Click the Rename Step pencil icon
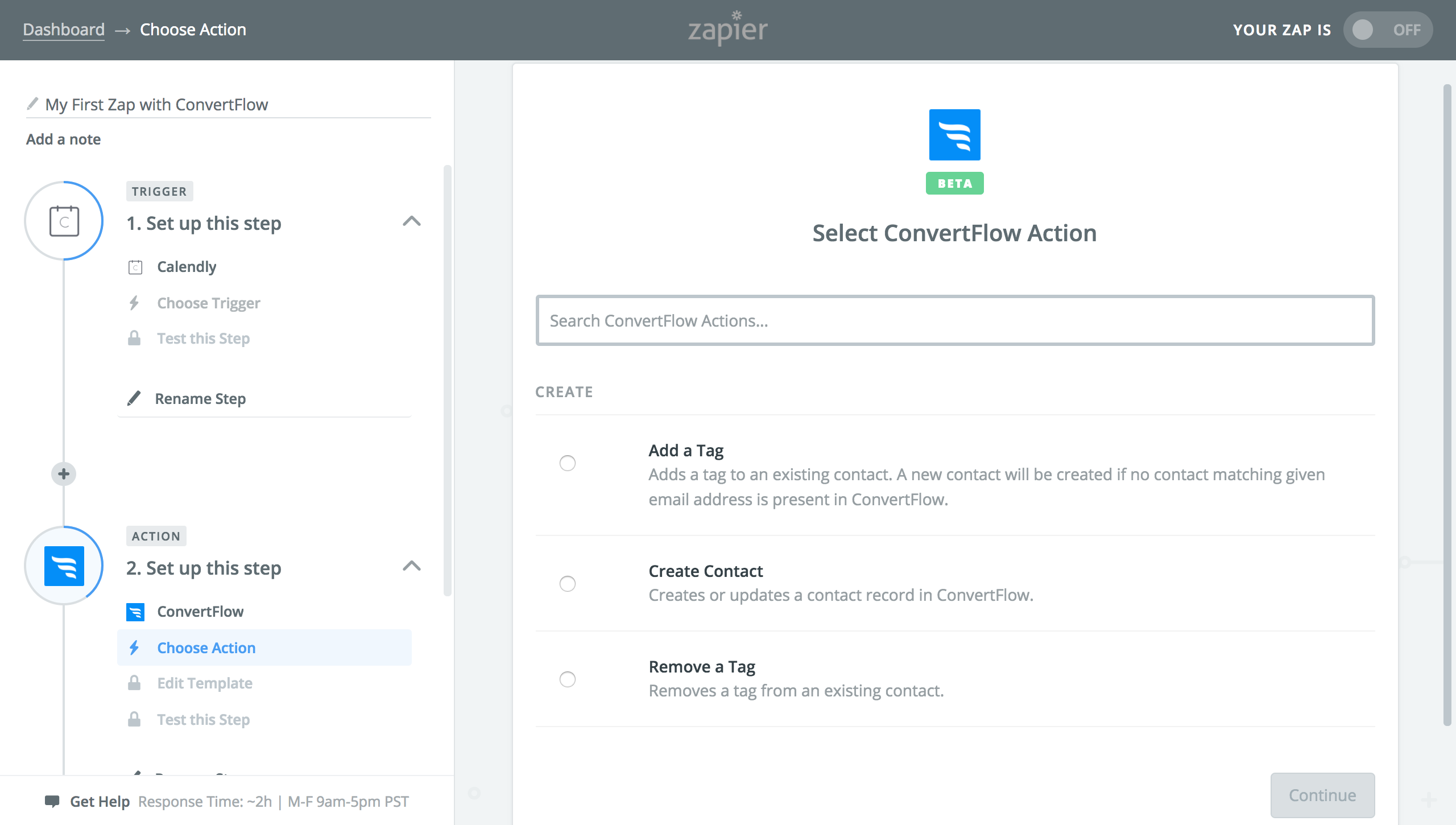Screen dimensions: 1456x825 coord(134,398)
